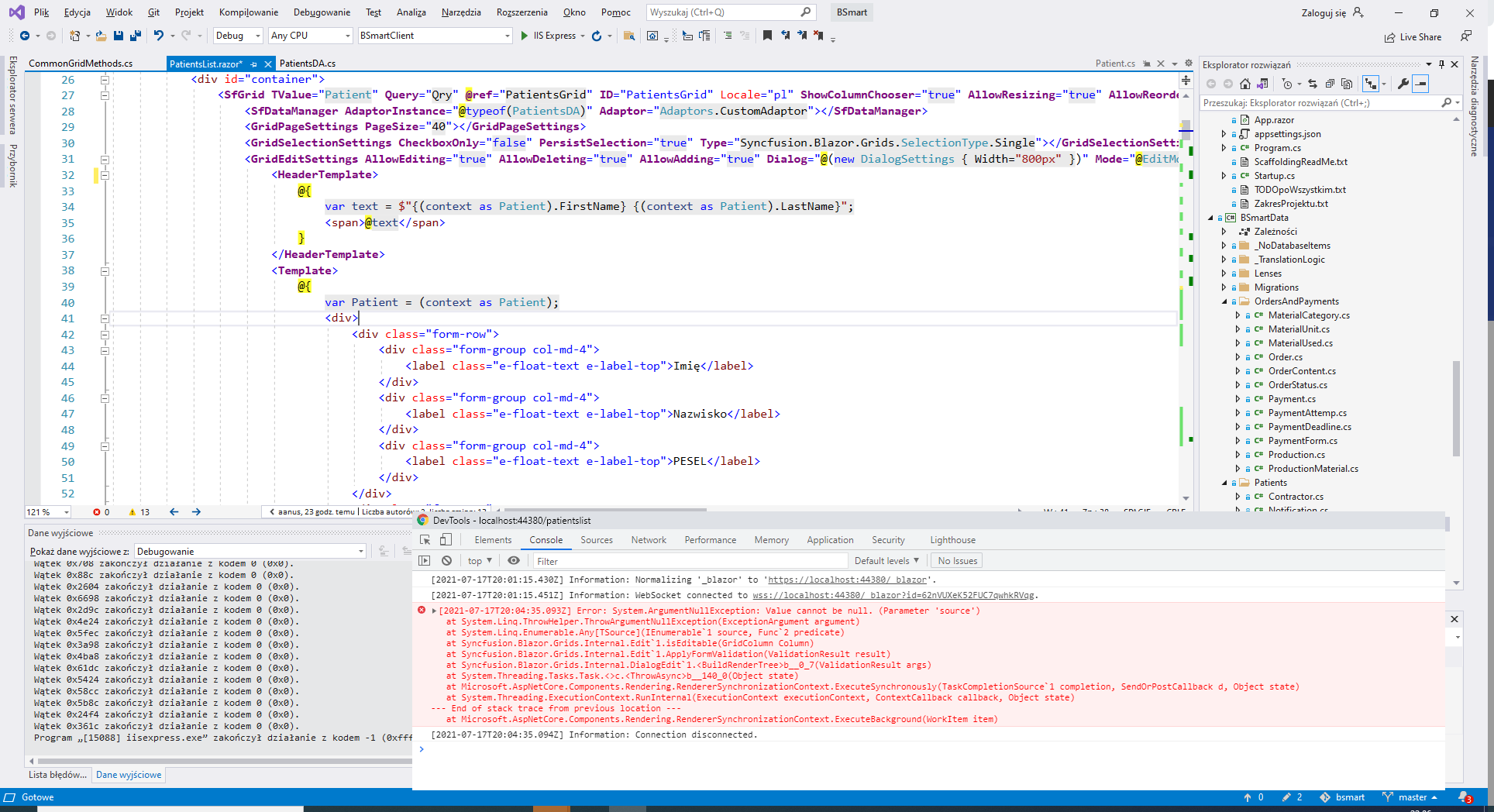Viewport: 1494px width, 812px height.
Task: Toggle the DevTools console sidebar
Action: pyautogui.click(x=424, y=561)
